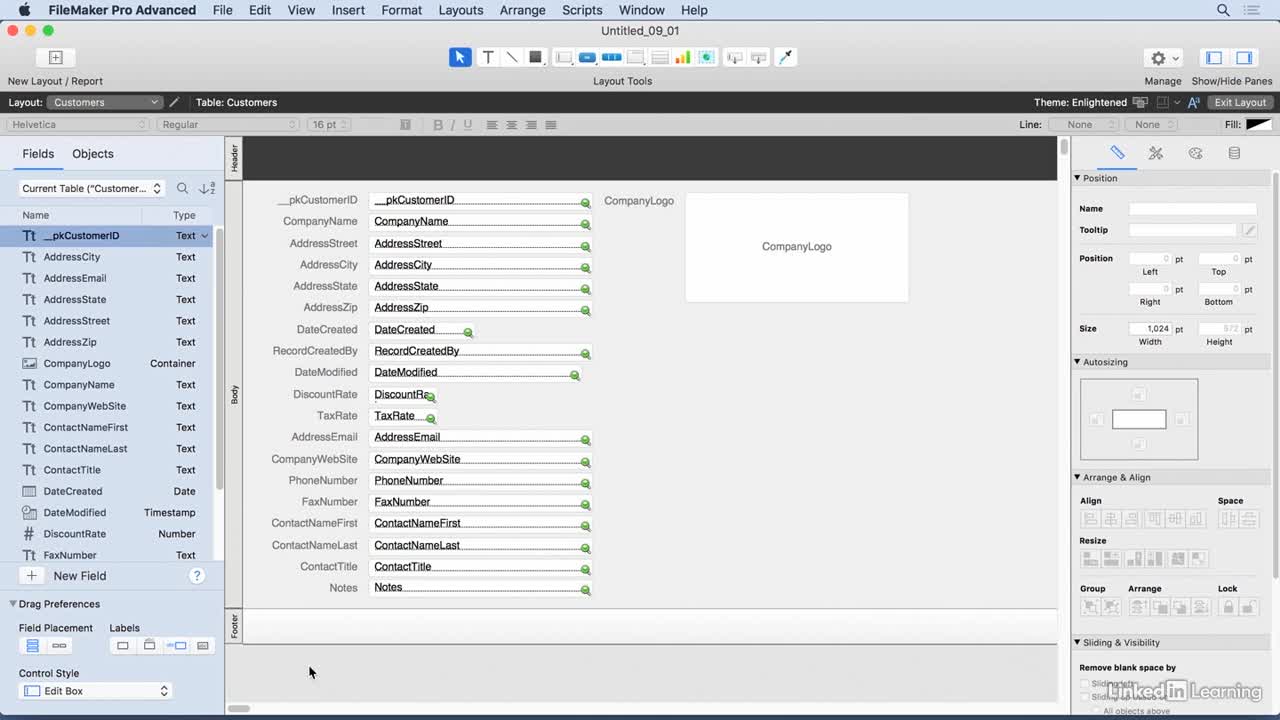Screen dimensions: 1280x720
Task: Click the Part tool in toolbar
Action: (x=759, y=57)
